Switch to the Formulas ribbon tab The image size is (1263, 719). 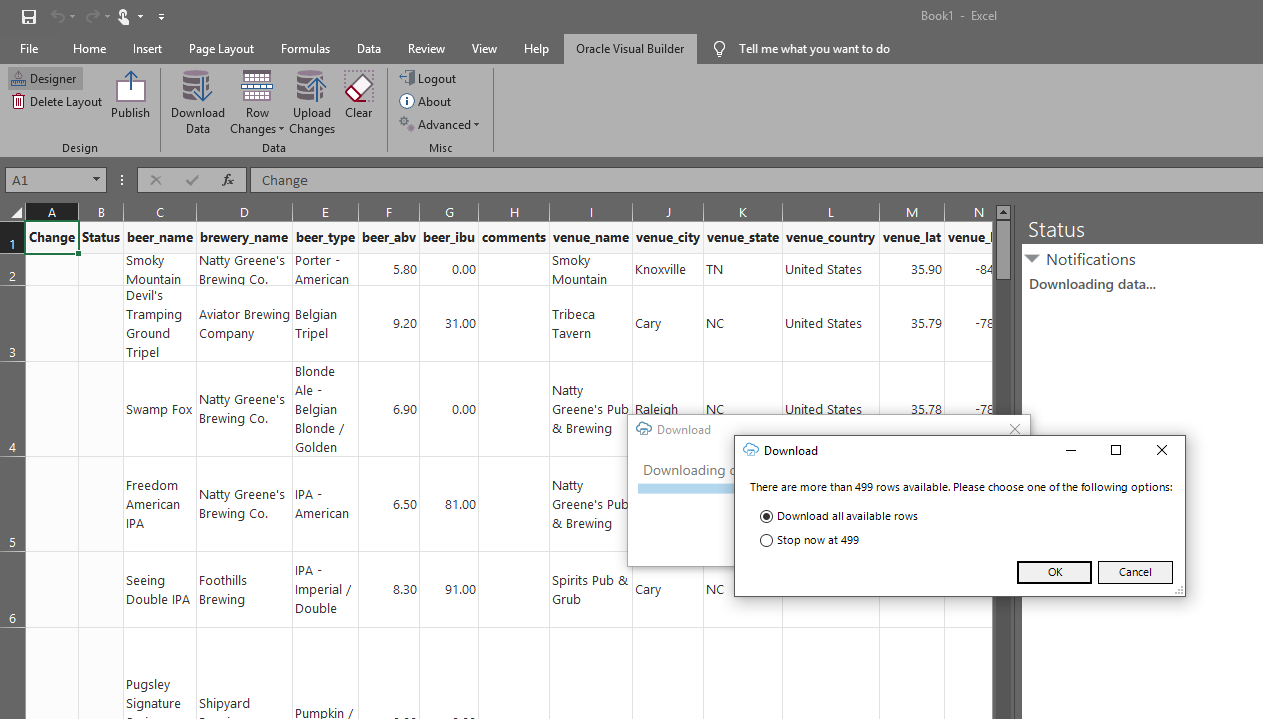pyautogui.click(x=305, y=48)
